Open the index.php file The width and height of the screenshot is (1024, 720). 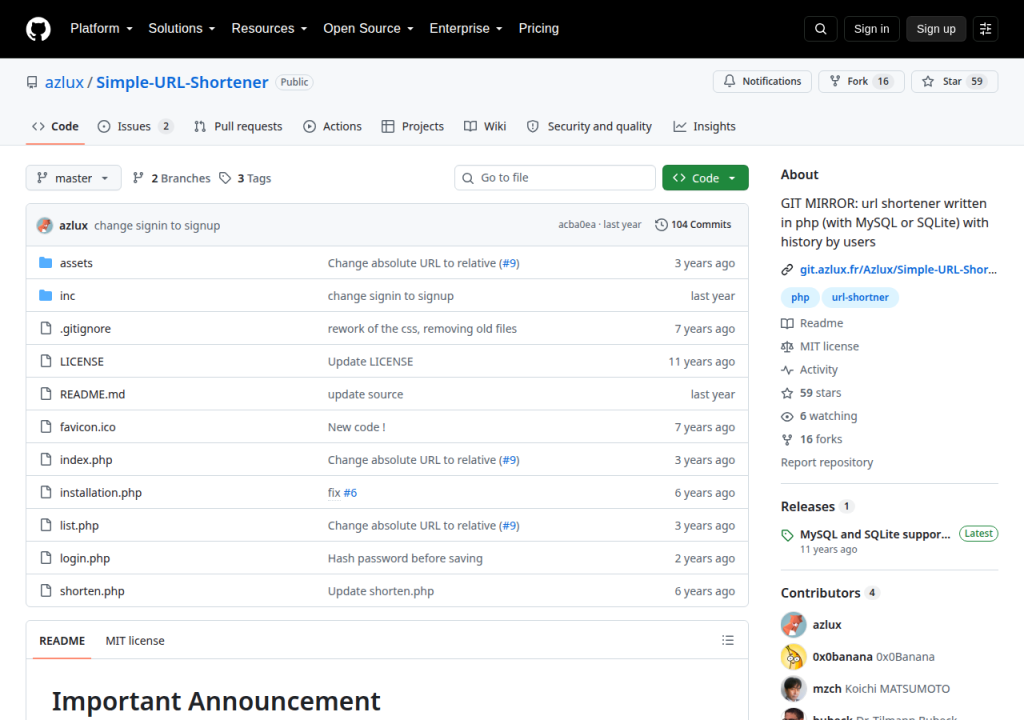point(86,459)
